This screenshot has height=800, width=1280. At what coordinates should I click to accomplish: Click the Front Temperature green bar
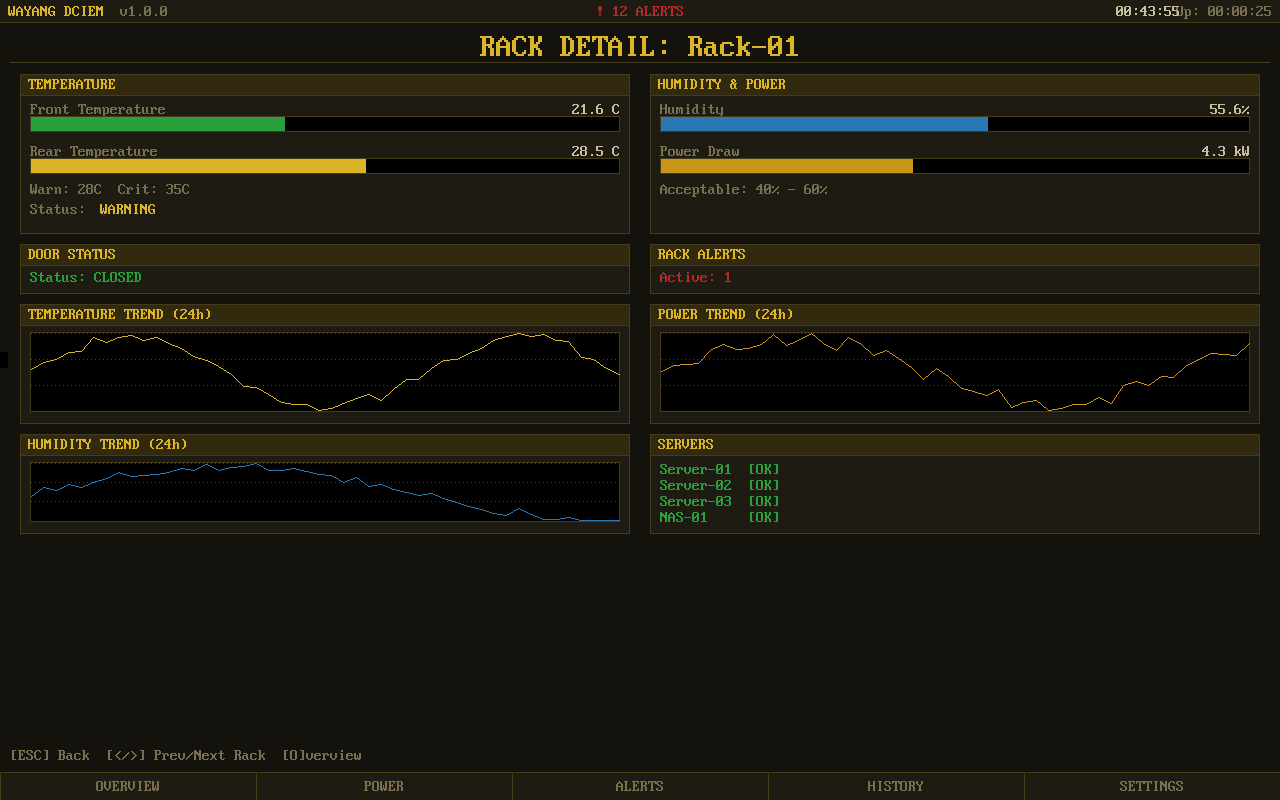[158, 124]
